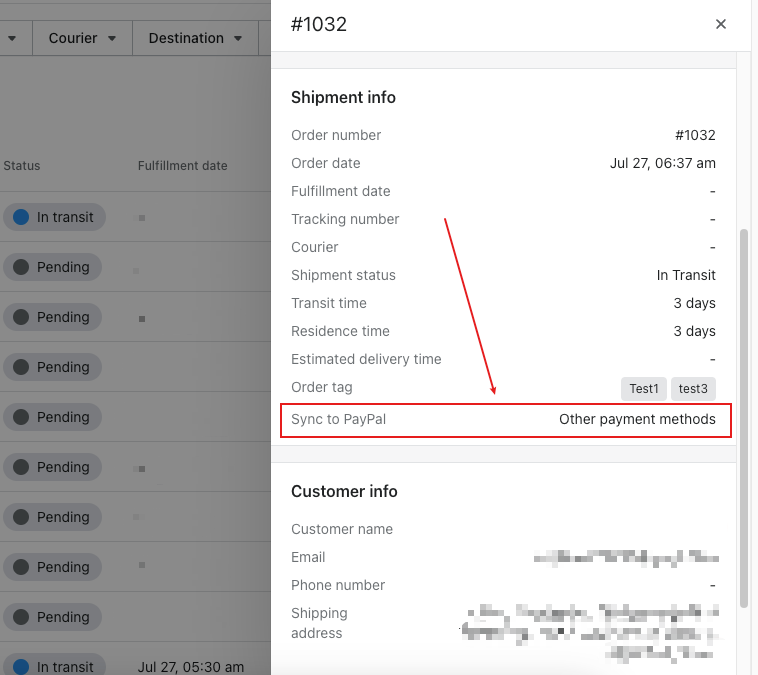The image size is (758, 675).
Task: Click the #1032 order number value
Action: pyautogui.click(x=695, y=135)
